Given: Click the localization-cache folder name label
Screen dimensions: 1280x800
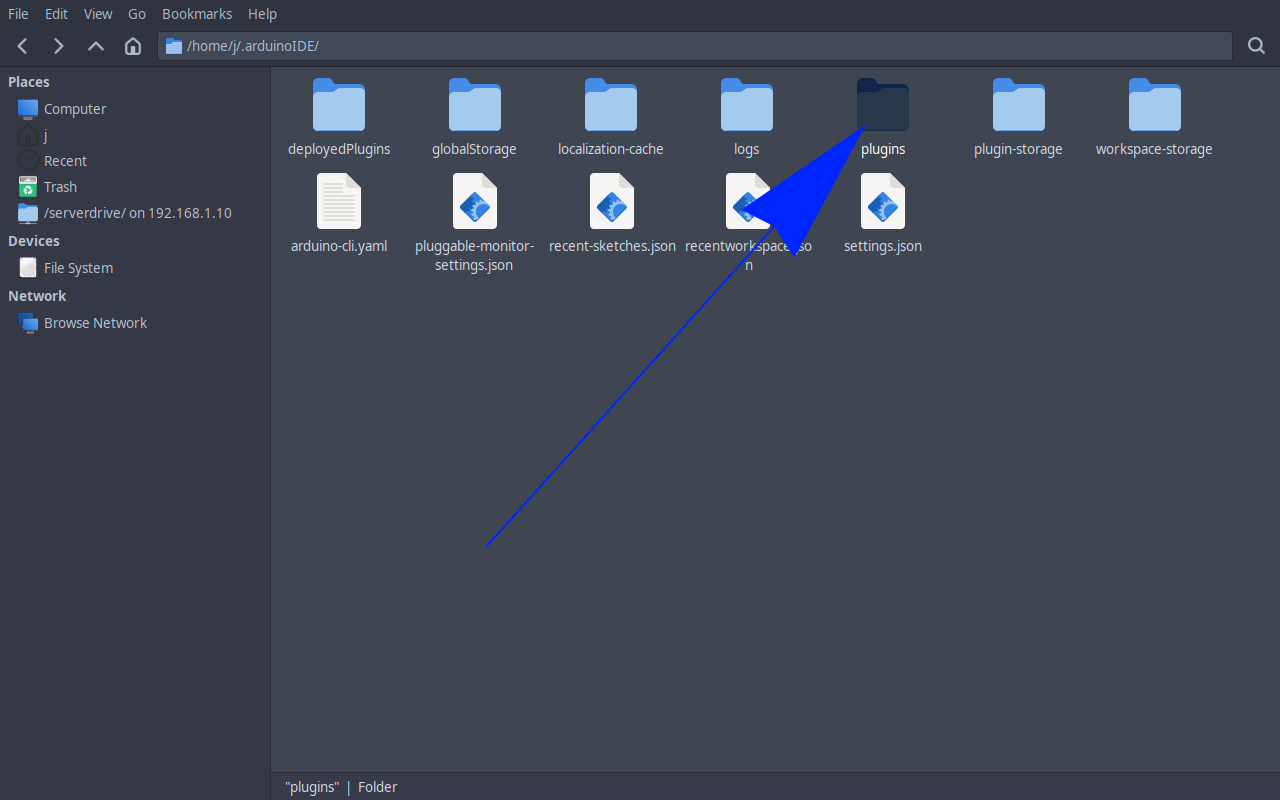Looking at the screenshot, I should pos(611,149).
